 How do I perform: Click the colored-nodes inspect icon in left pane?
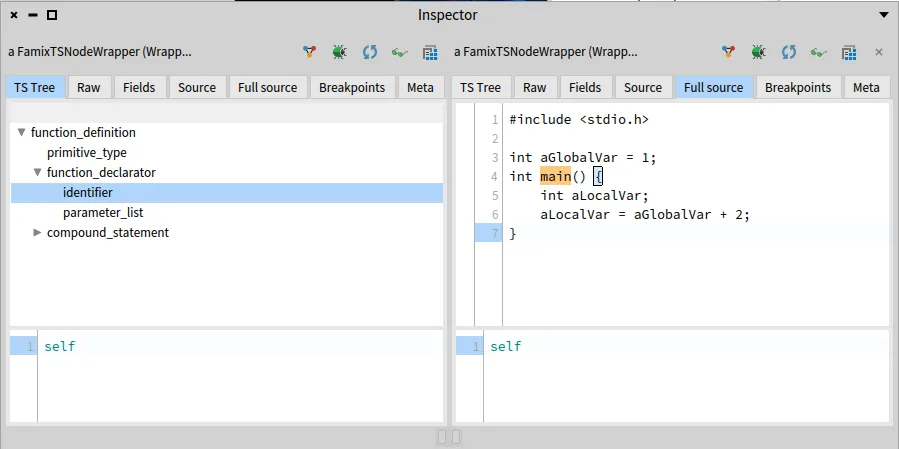310,52
